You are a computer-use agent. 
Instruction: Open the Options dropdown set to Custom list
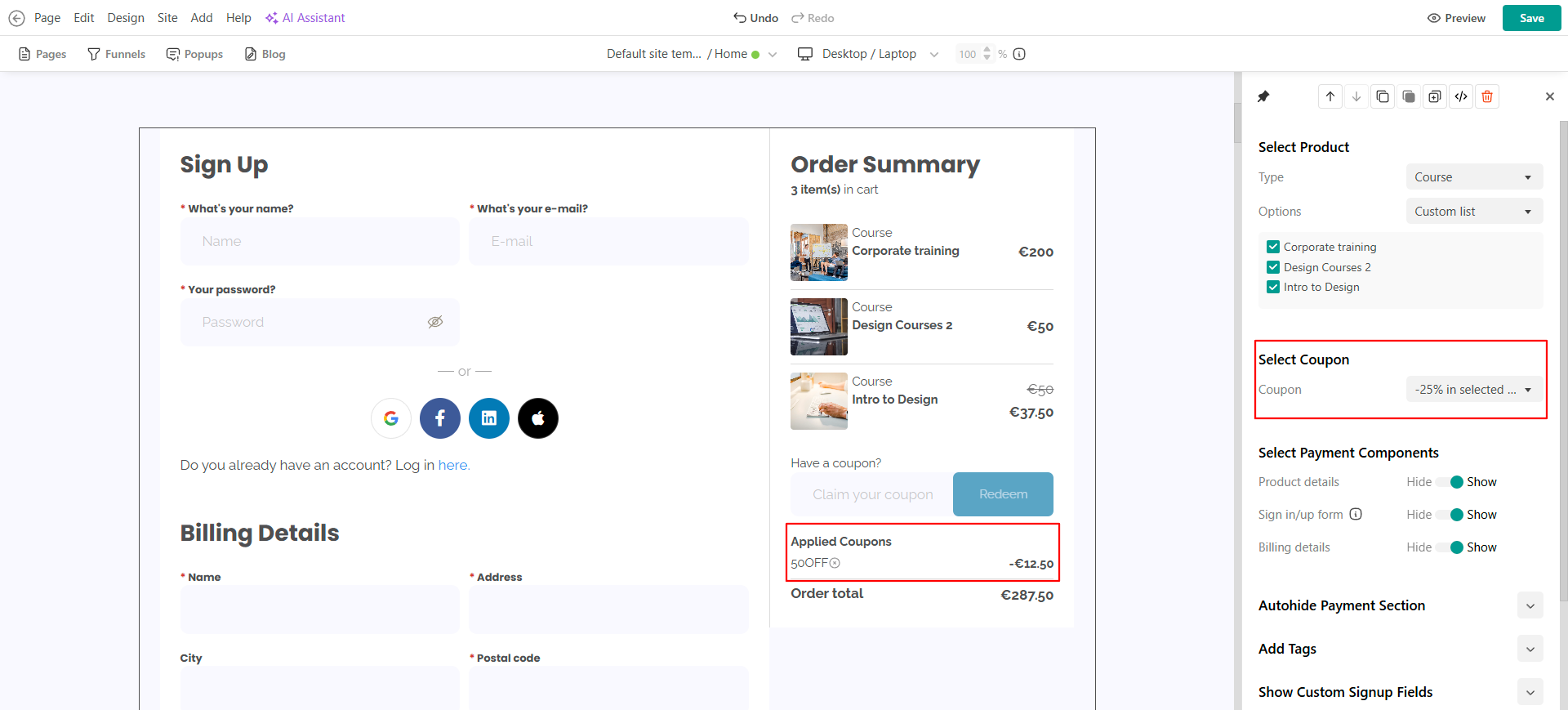(1474, 212)
